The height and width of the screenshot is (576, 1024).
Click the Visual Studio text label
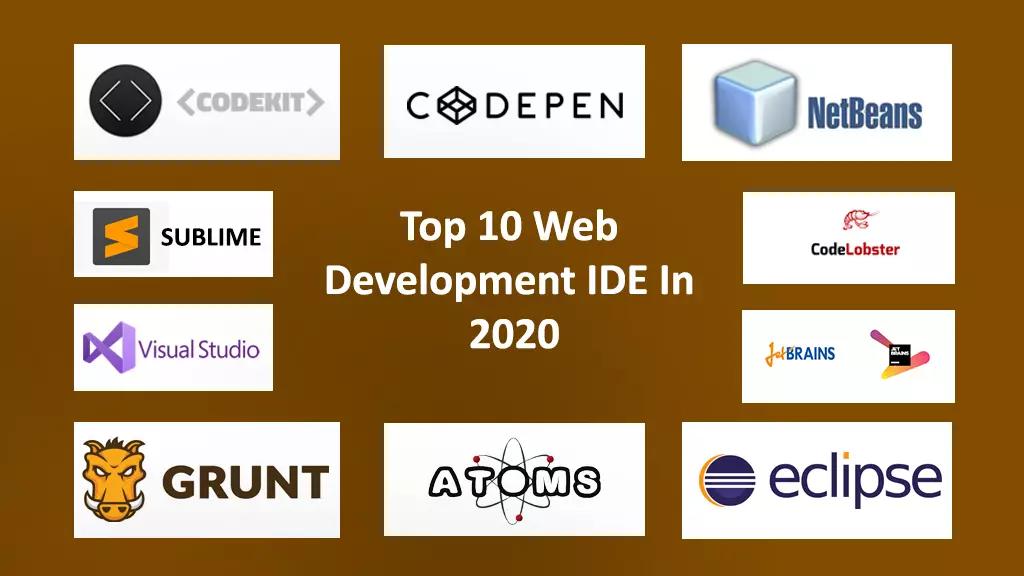click(198, 349)
